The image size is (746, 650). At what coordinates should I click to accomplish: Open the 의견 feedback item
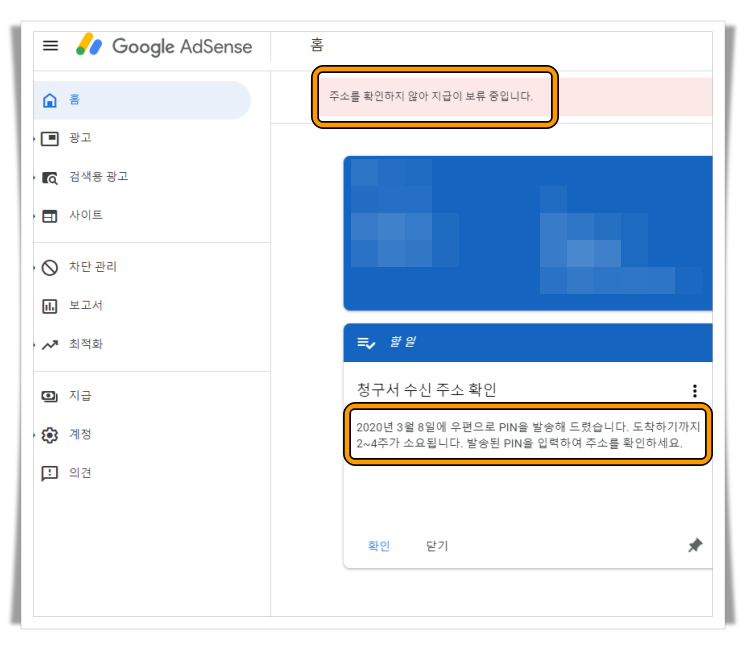pyautogui.click(x=80, y=473)
